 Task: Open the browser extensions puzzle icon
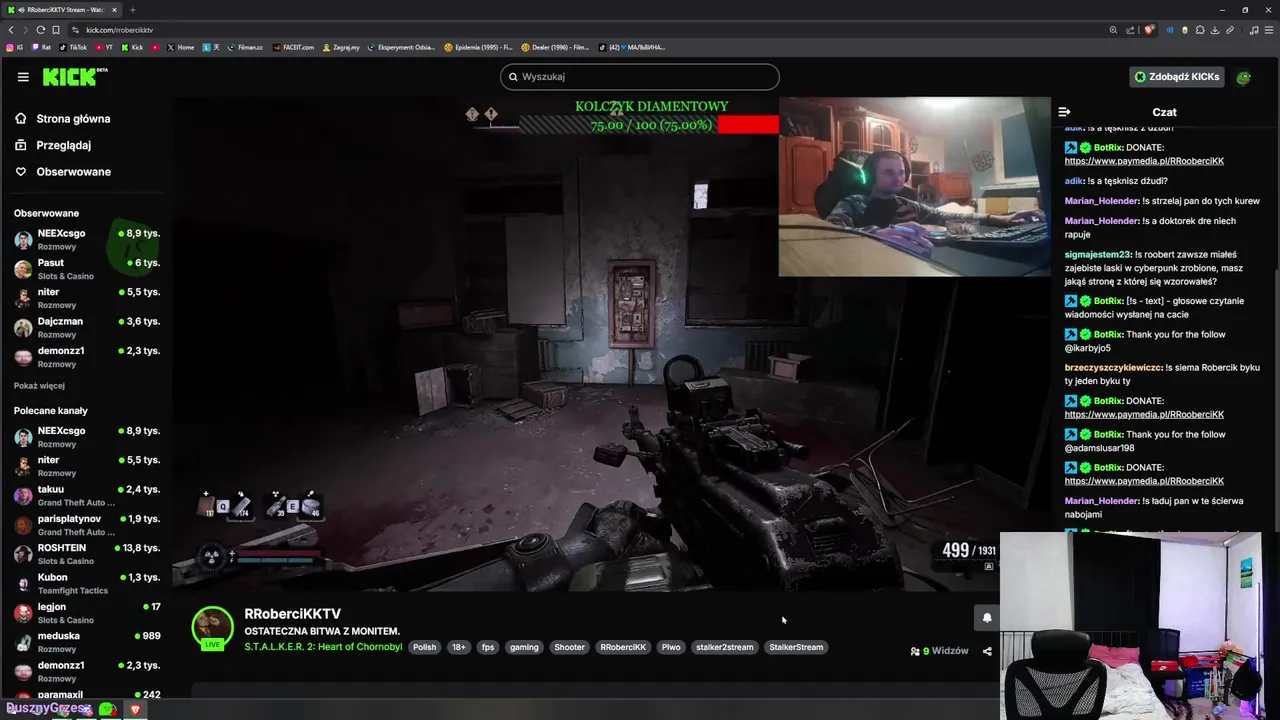[x=1200, y=30]
